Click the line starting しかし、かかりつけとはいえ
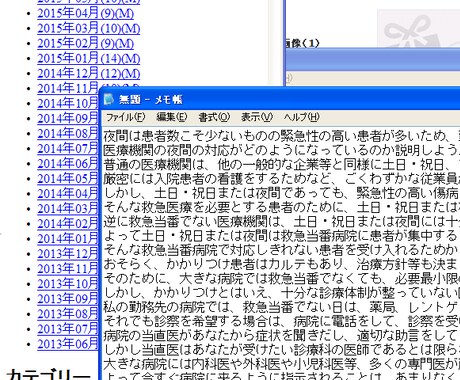460x380 pixels. coord(281,293)
